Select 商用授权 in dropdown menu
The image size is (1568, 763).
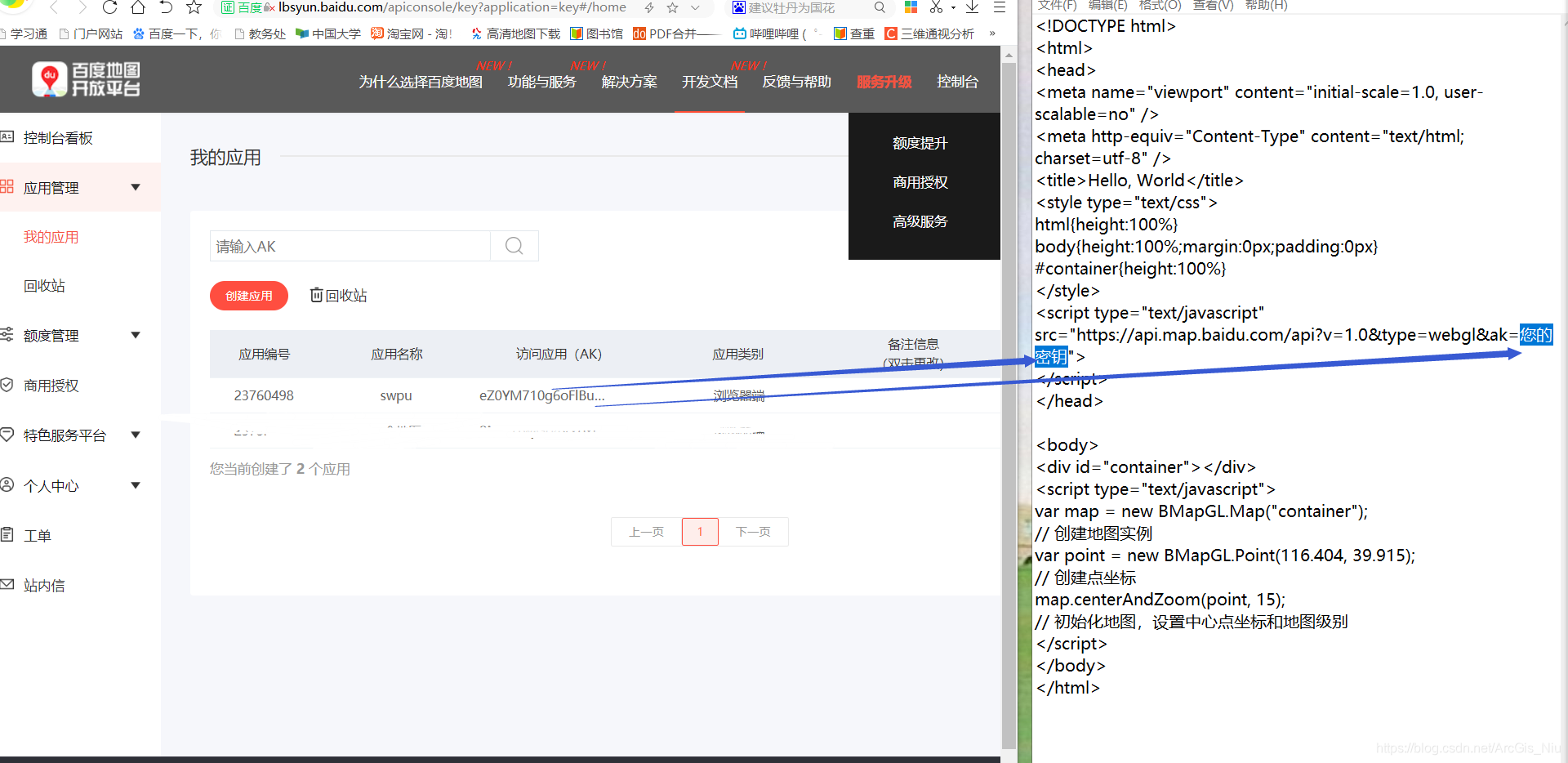click(x=920, y=182)
